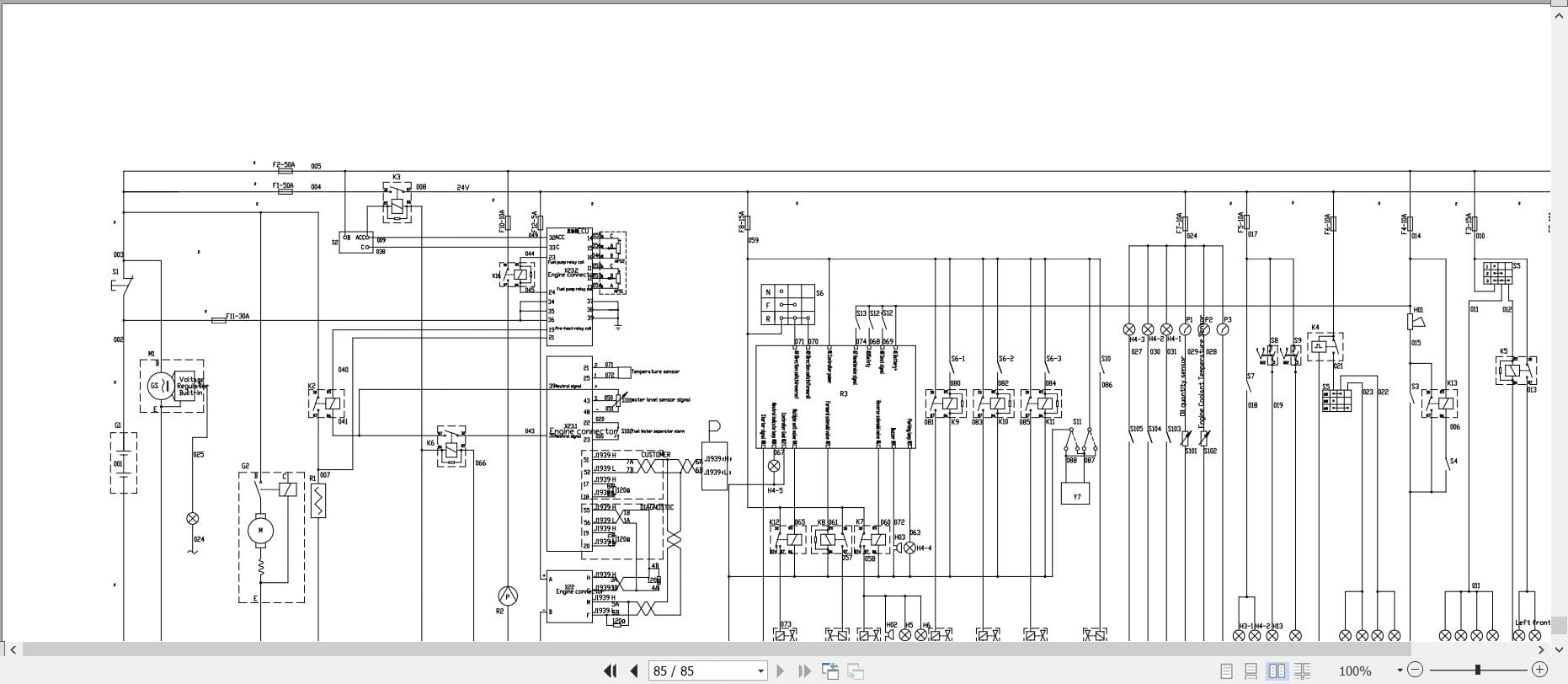Click the H4-5 lamp label
Viewport: 1568px width, 684px height.
click(x=775, y=490)
